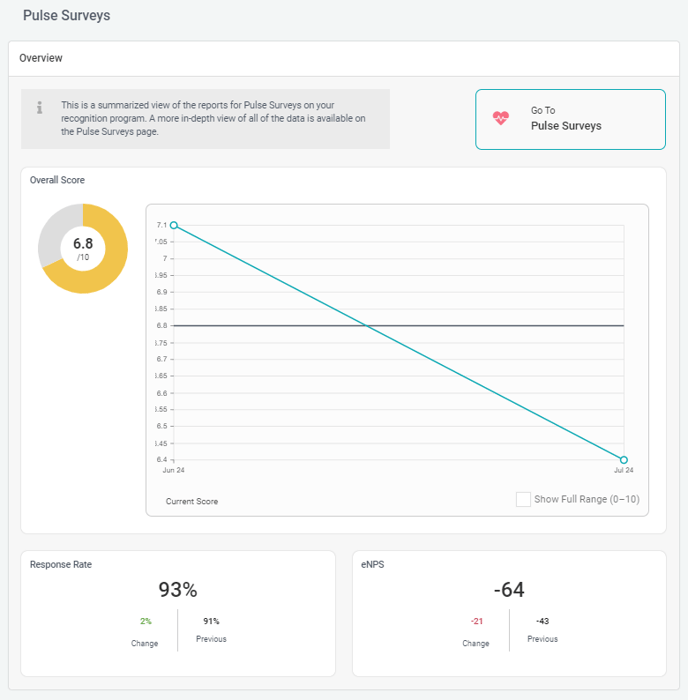The image size is (688, 700).
Task: Enable the Show Full Range checkbox
Action: point(523,499)
